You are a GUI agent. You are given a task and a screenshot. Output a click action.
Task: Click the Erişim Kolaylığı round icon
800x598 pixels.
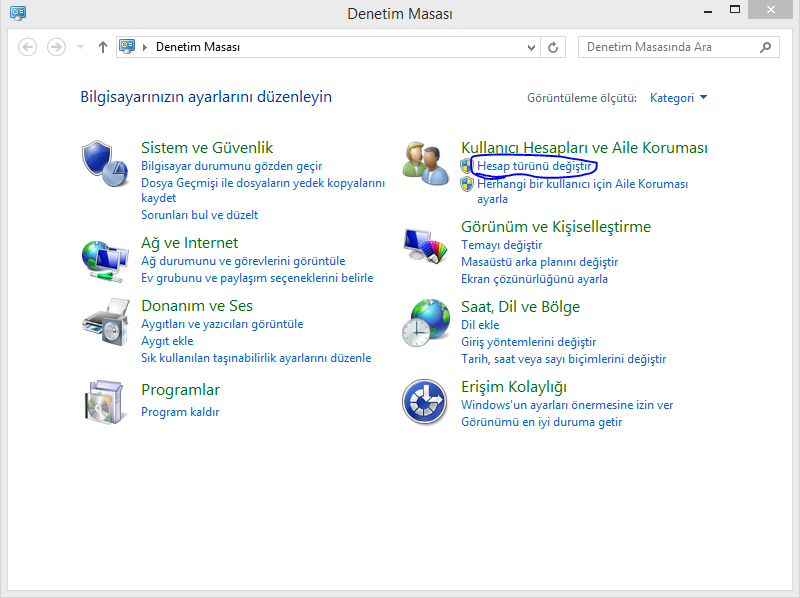pos(424,402)
